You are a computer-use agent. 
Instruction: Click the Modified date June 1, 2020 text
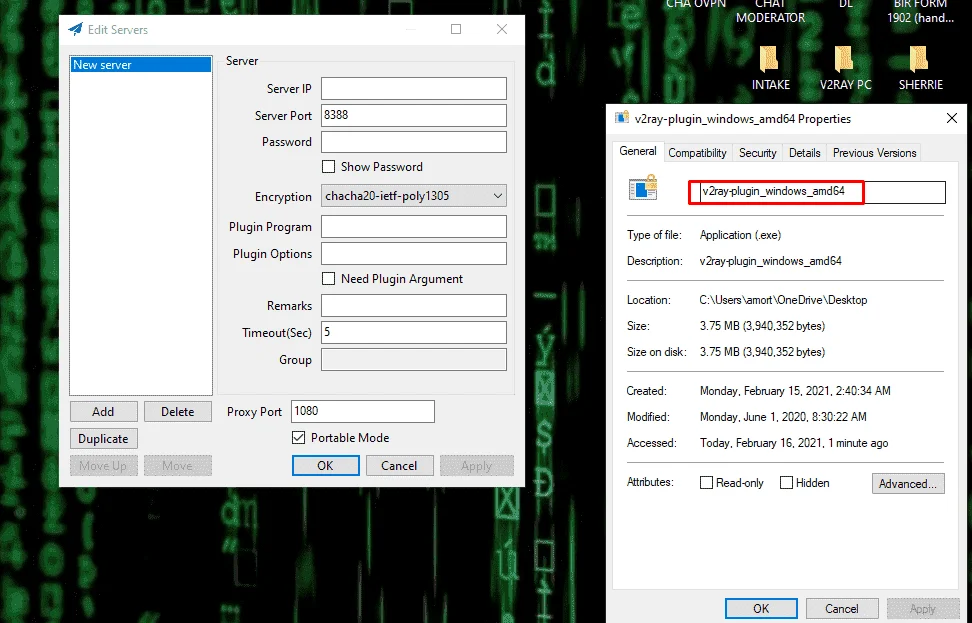(783, 417)
